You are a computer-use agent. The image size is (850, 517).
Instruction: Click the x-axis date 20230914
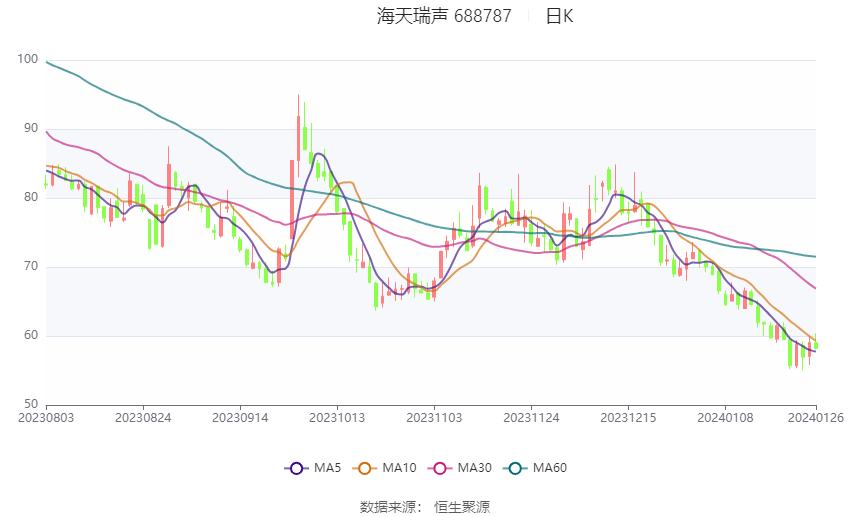[x=240, y=418]
